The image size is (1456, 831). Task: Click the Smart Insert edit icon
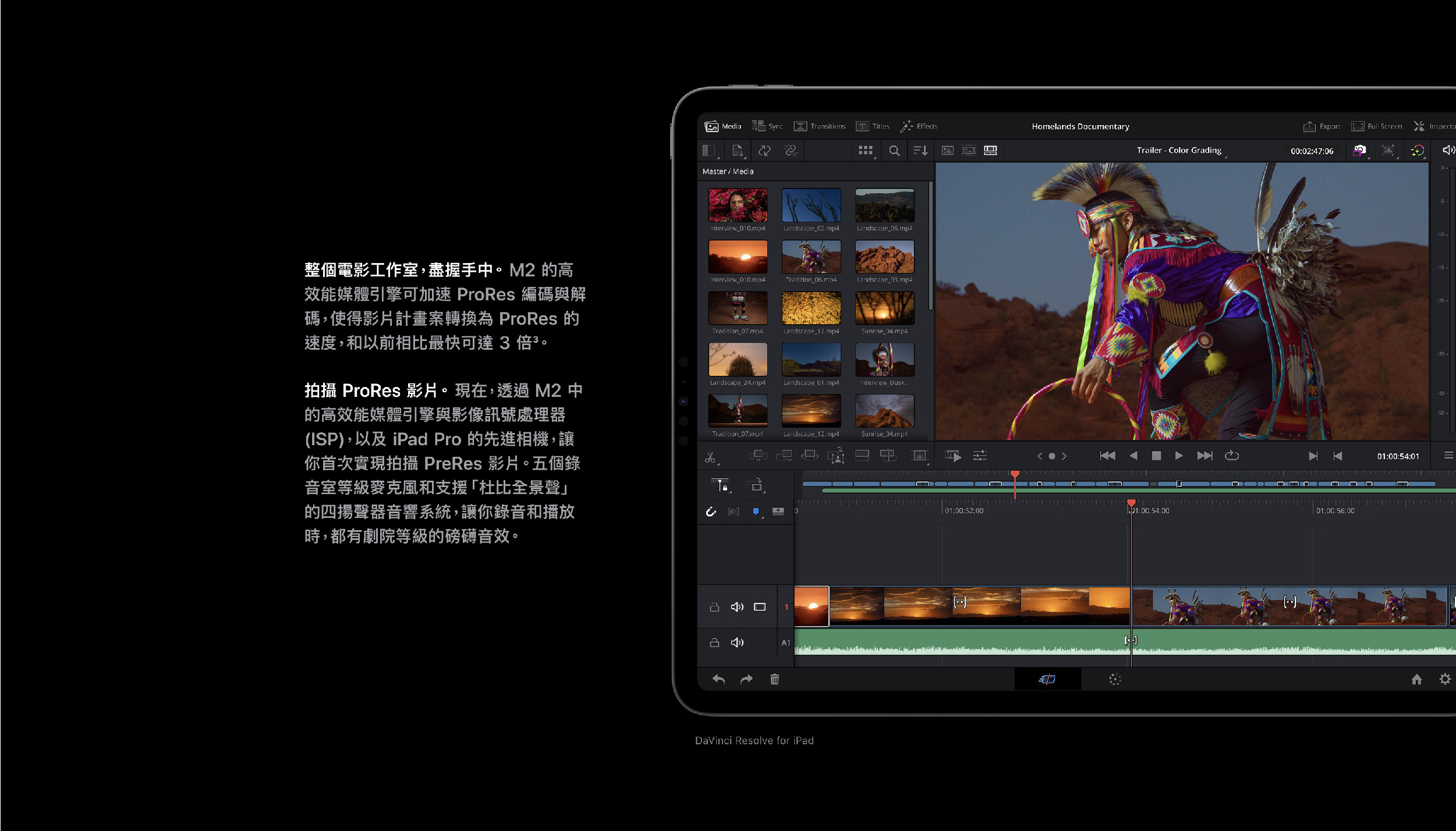click(758, 456)
